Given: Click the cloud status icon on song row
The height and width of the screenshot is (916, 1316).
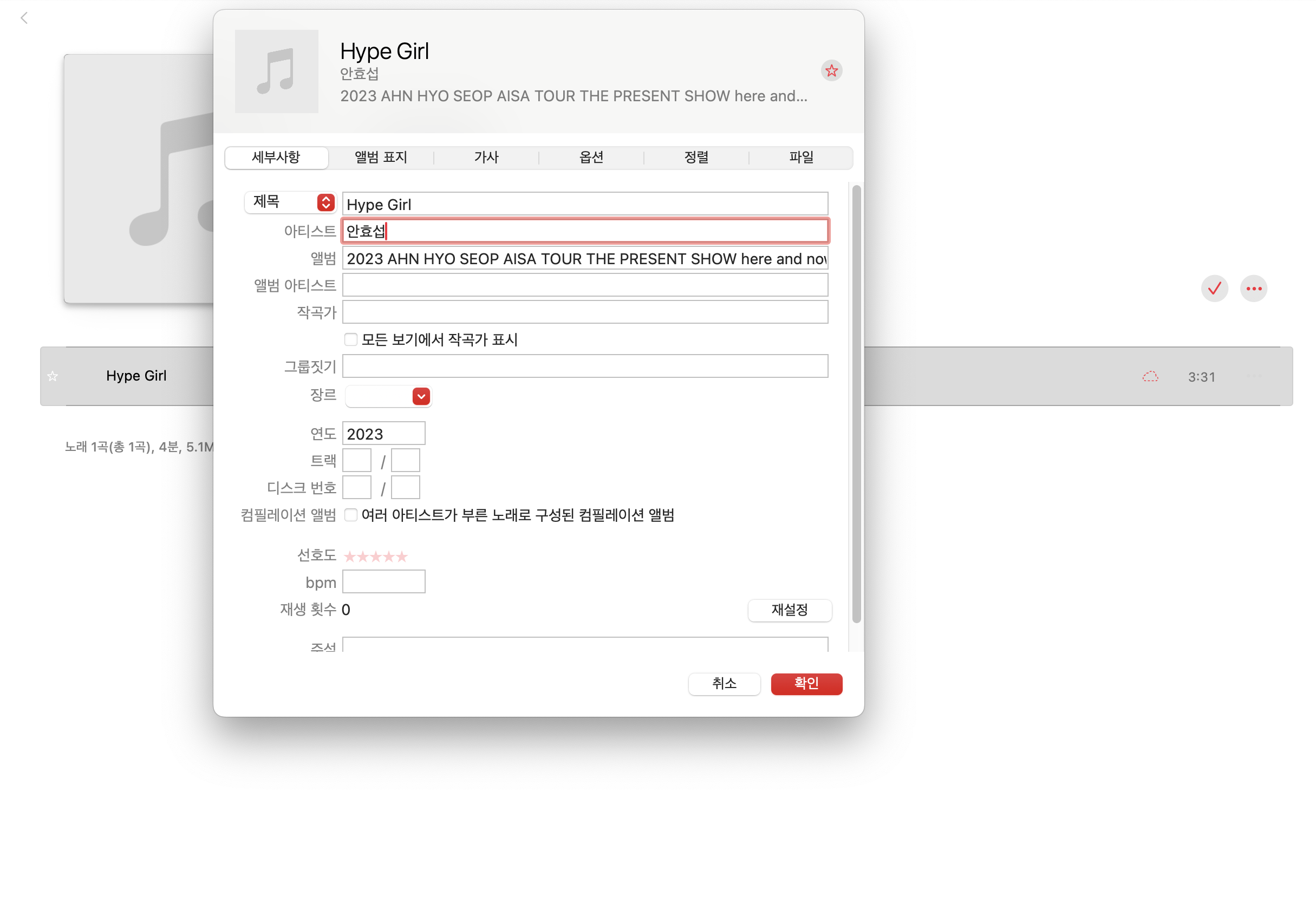Looking at the screenshot, I should pos(1150,376).
